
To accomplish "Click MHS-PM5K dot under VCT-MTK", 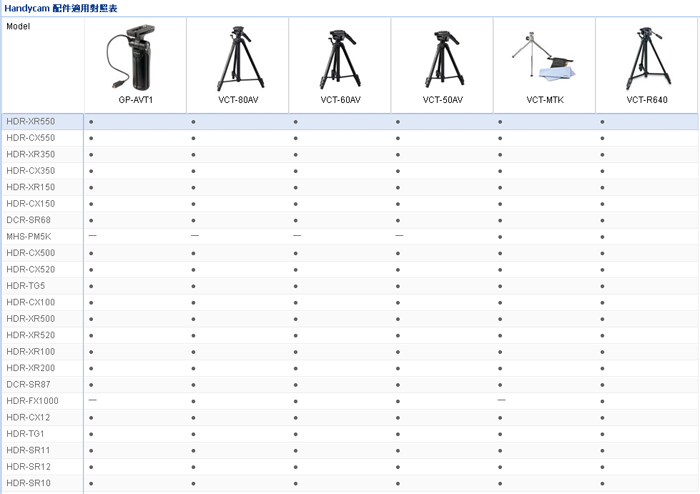I will click(500, 237).
